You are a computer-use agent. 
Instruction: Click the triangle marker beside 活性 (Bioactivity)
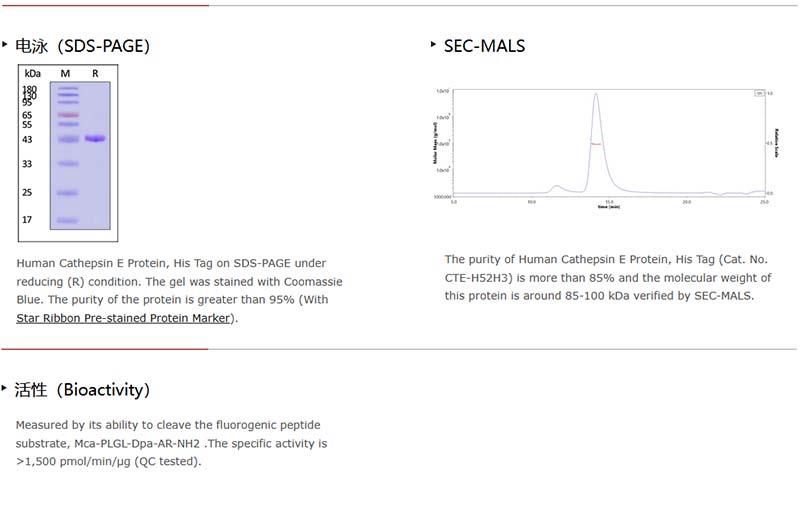[x=6, y=387]
